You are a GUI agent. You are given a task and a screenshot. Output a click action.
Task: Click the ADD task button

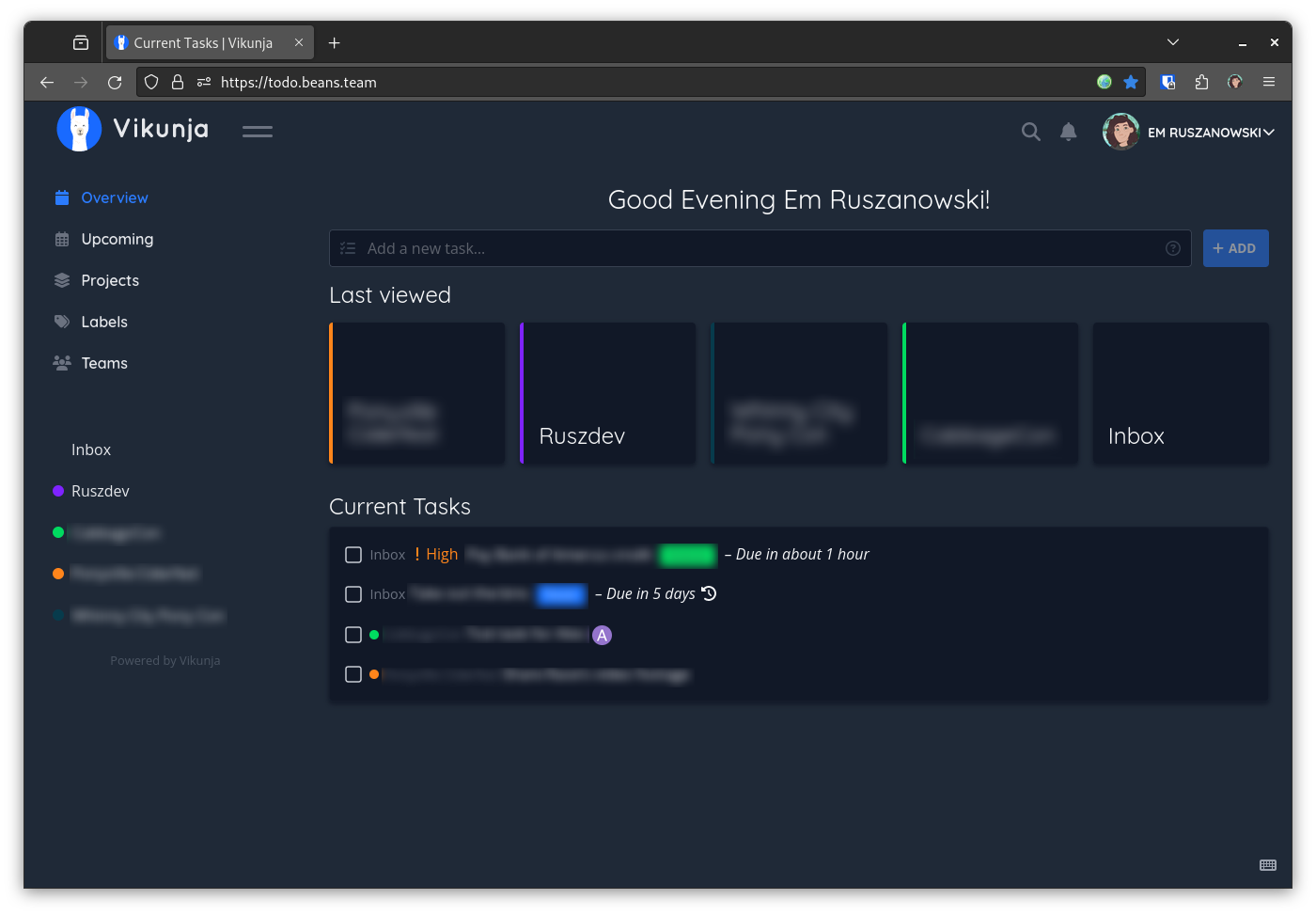(x=1235, y=248)
